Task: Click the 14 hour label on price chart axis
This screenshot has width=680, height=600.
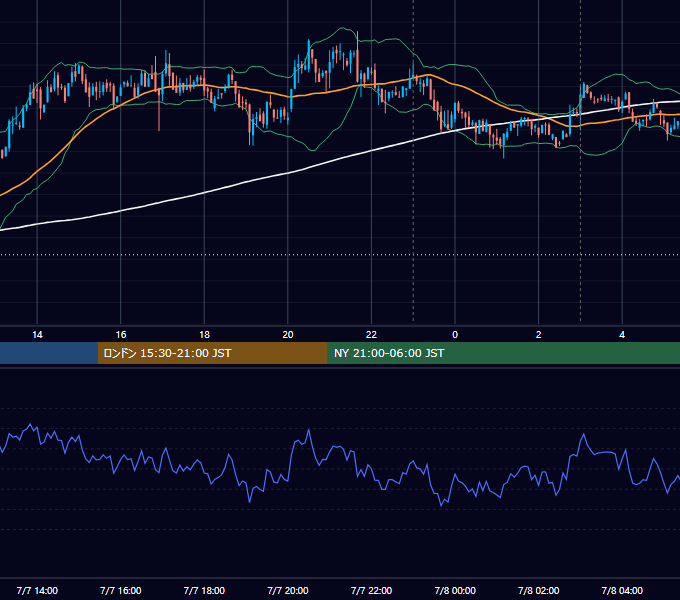Action: pyautogui.click(x=37, y=335)
